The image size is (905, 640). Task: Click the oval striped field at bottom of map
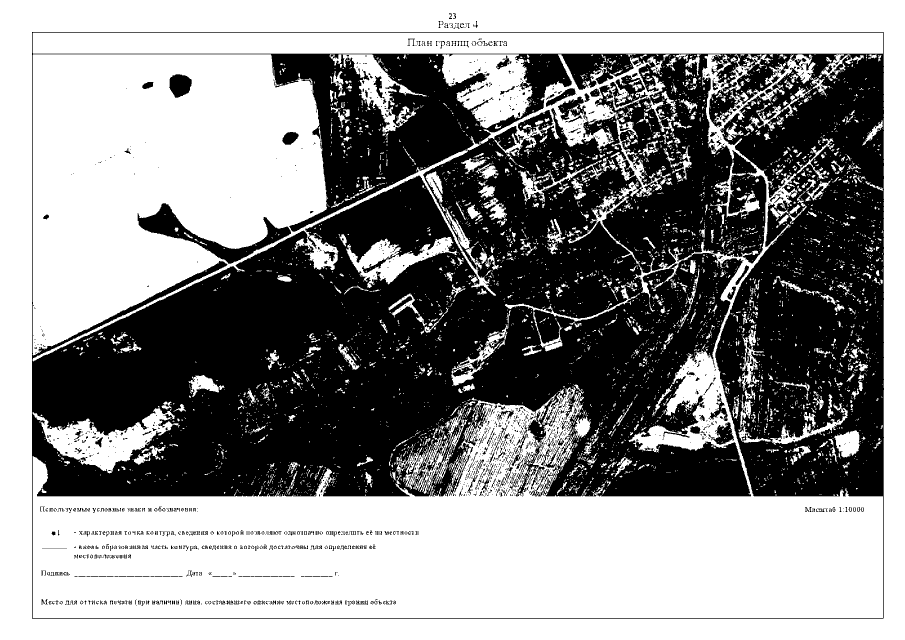coord(491,444)
